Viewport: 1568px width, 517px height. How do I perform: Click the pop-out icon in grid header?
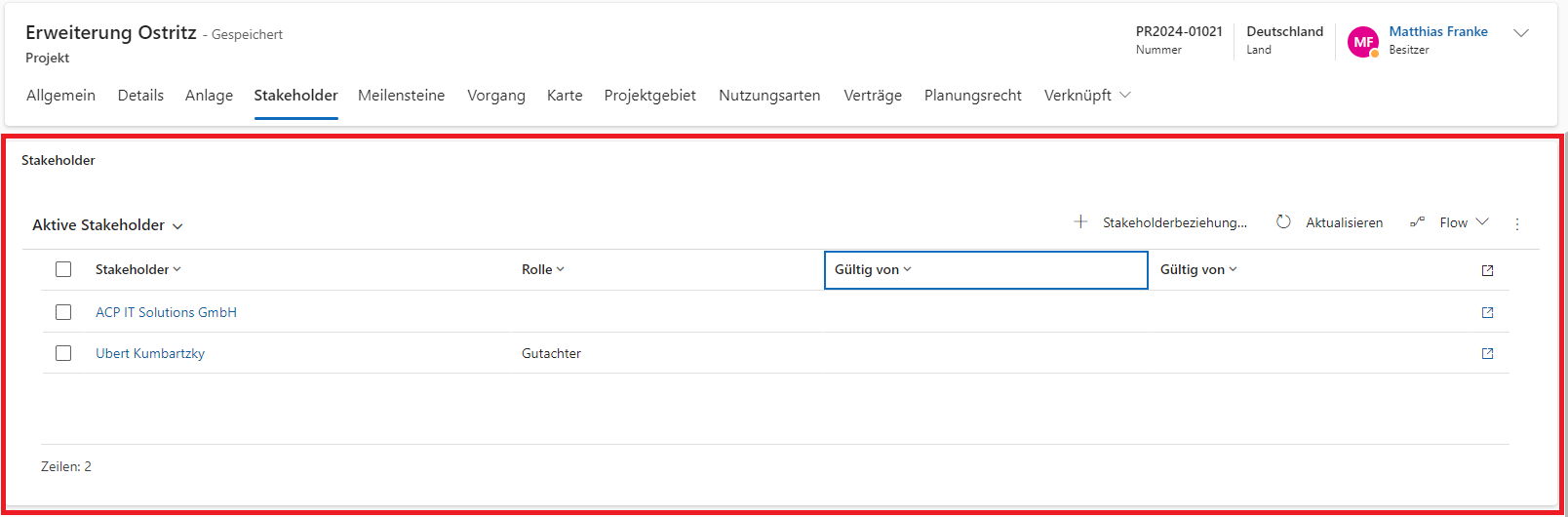click(x=1487, y=271)
